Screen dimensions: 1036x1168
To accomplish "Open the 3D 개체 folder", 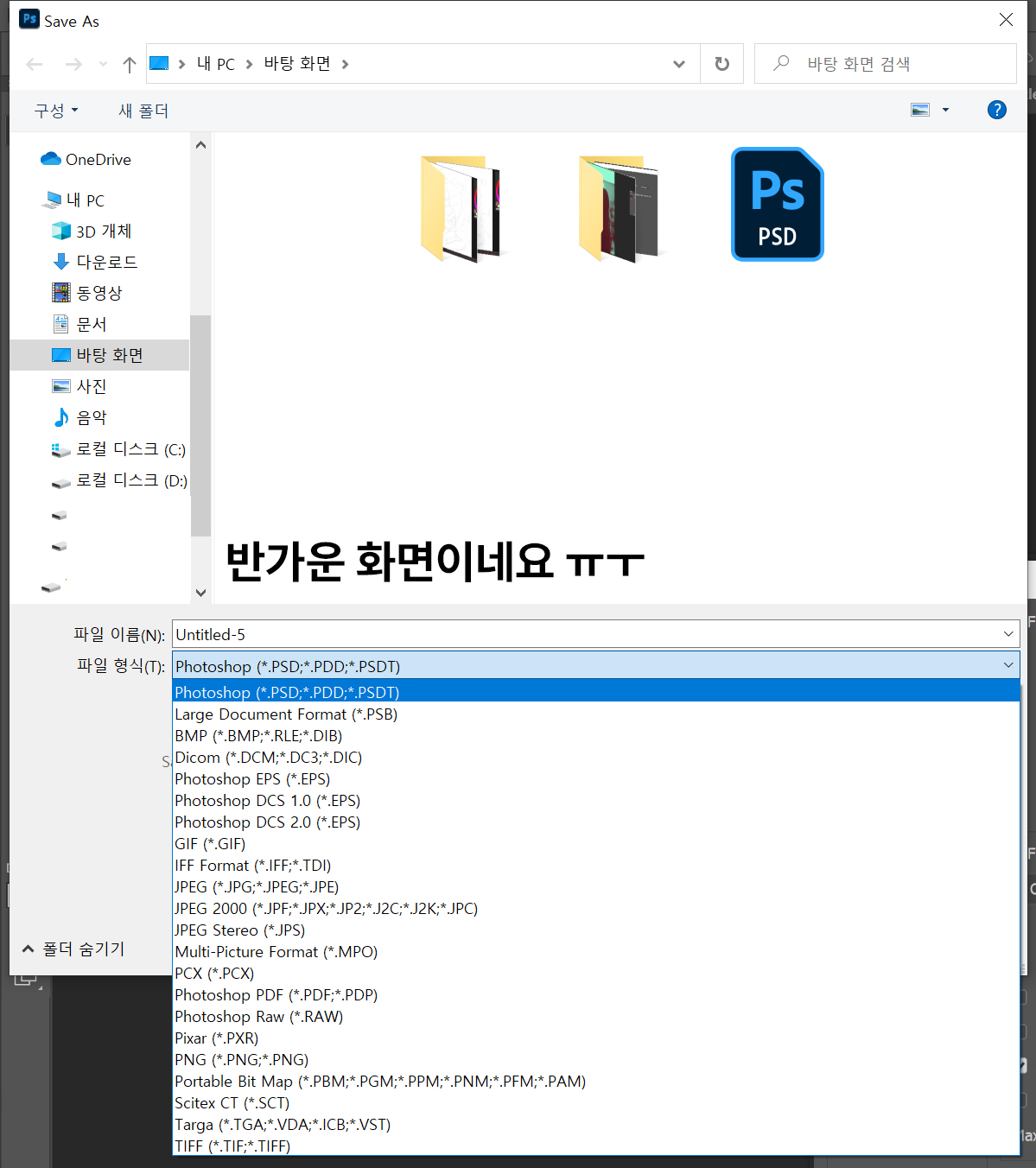I will pyautogui.click(x=92, y=232).
